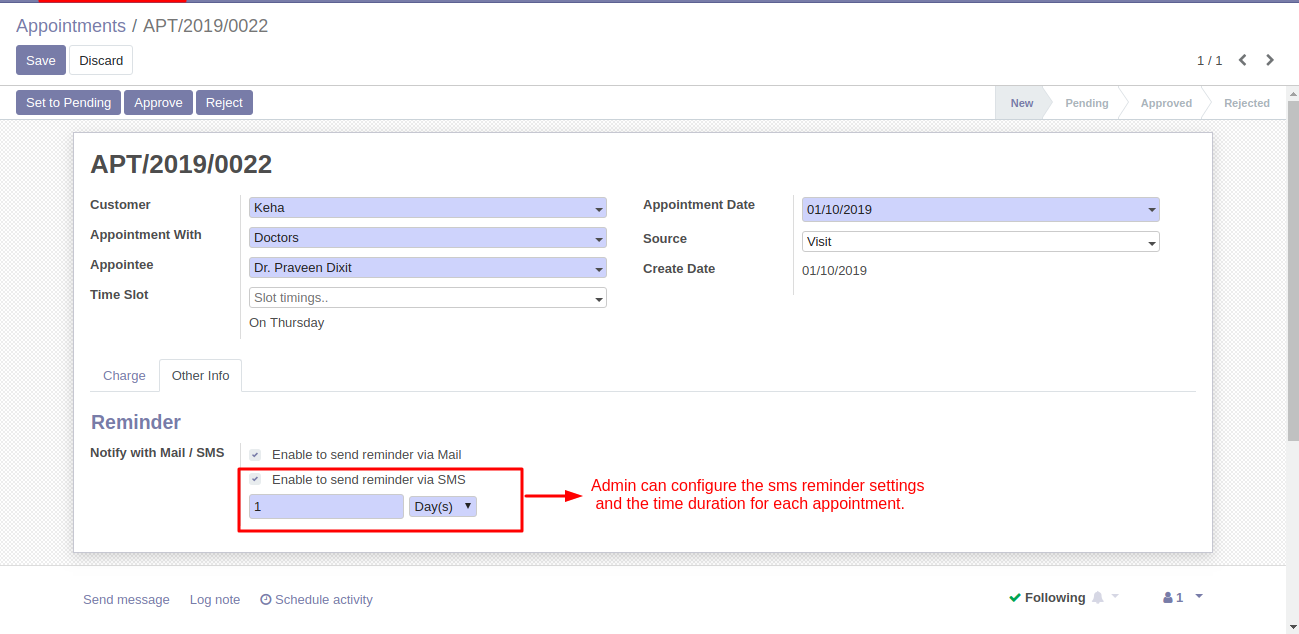This screenshot has width=1299, height=634.
Task: Toggle Enable to send reminder via SMS
Action: point(255,480)
